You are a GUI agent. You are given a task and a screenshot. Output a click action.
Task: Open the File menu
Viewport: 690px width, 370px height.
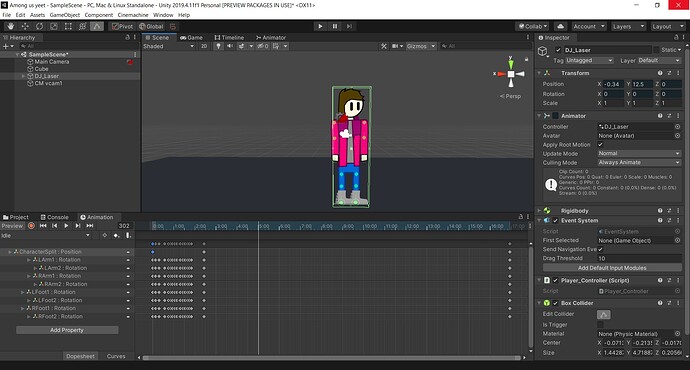point(7,15)
